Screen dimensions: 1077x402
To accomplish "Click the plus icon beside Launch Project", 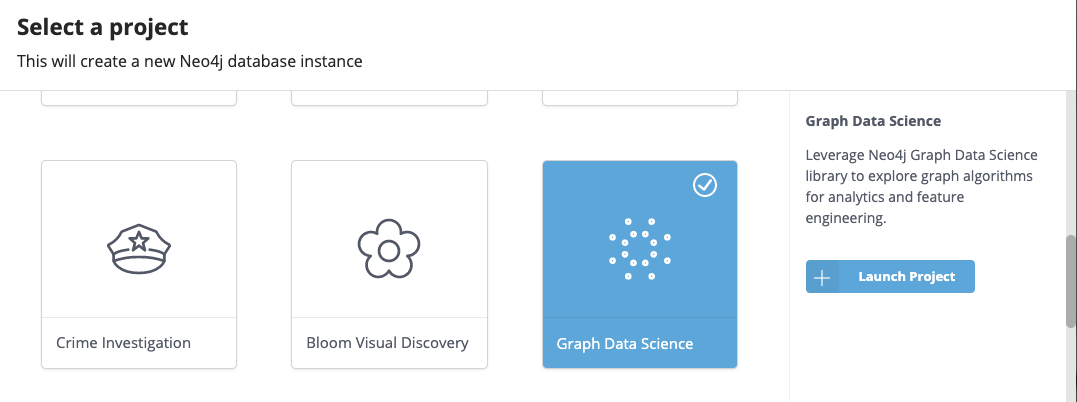I will pos(822,277).
